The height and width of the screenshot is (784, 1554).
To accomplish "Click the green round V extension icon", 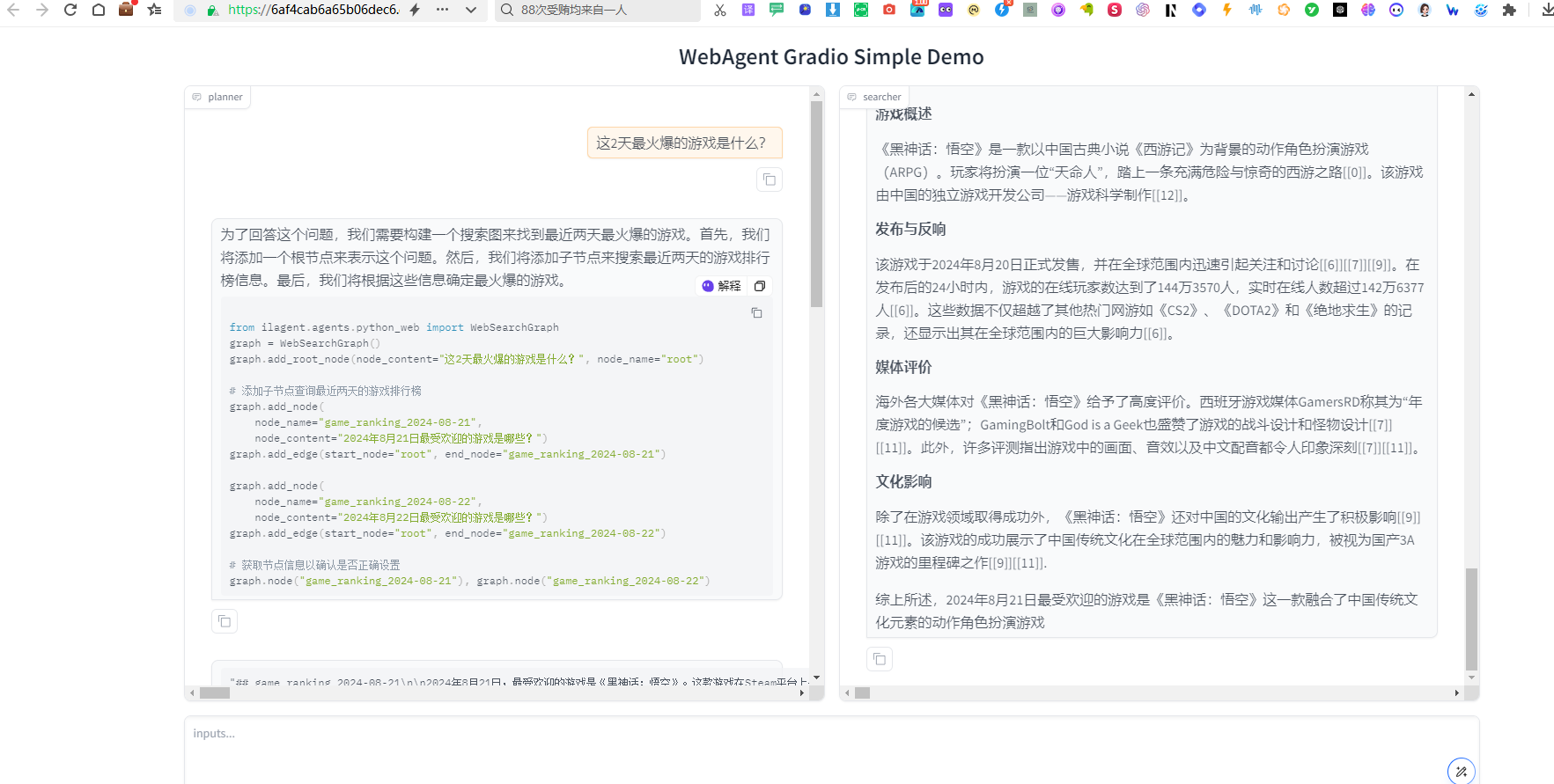I will pos(1312,10).
